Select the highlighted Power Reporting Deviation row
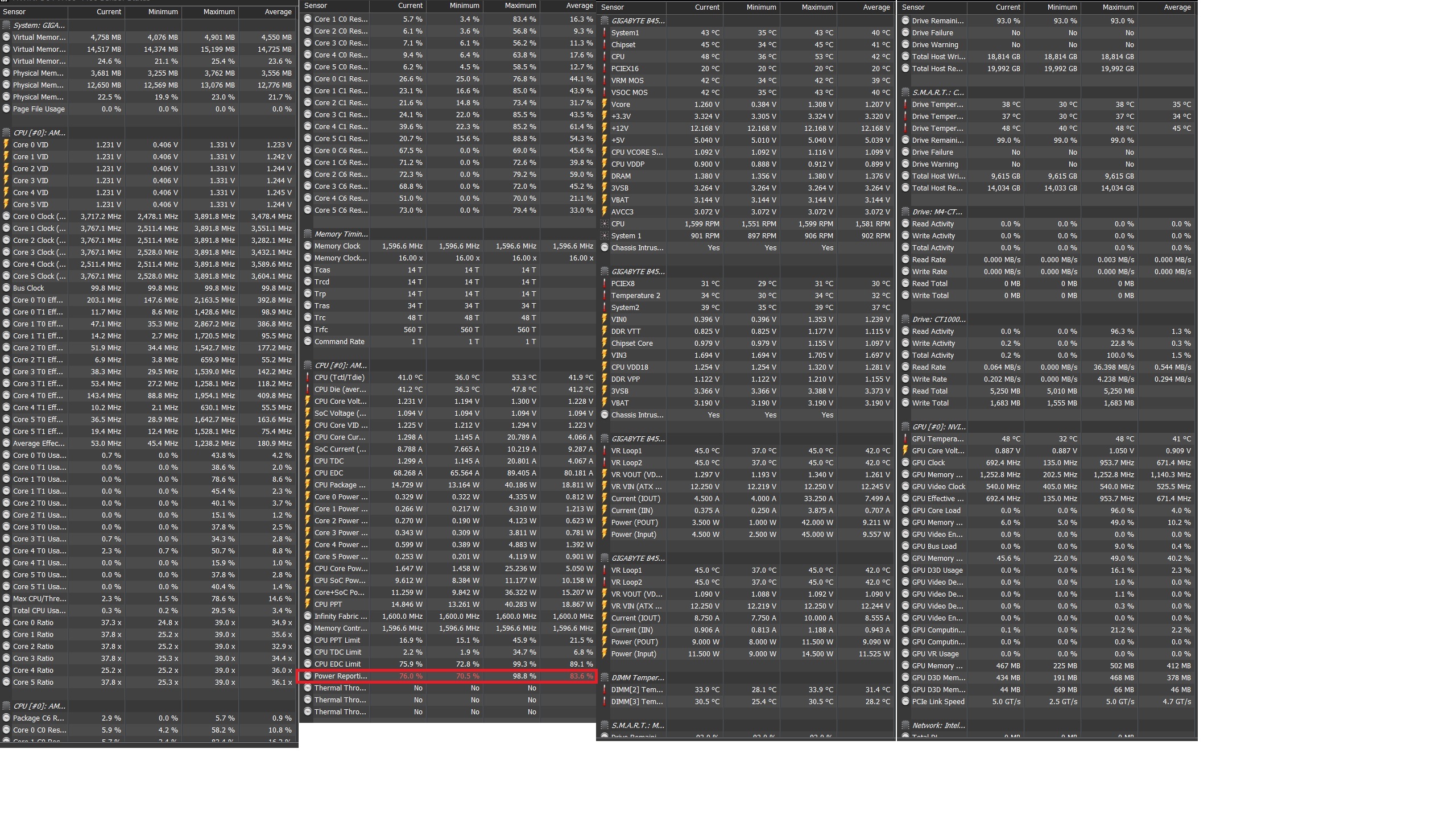Image resolution: width=1456 pixels, height=819 pixels. 446,676
